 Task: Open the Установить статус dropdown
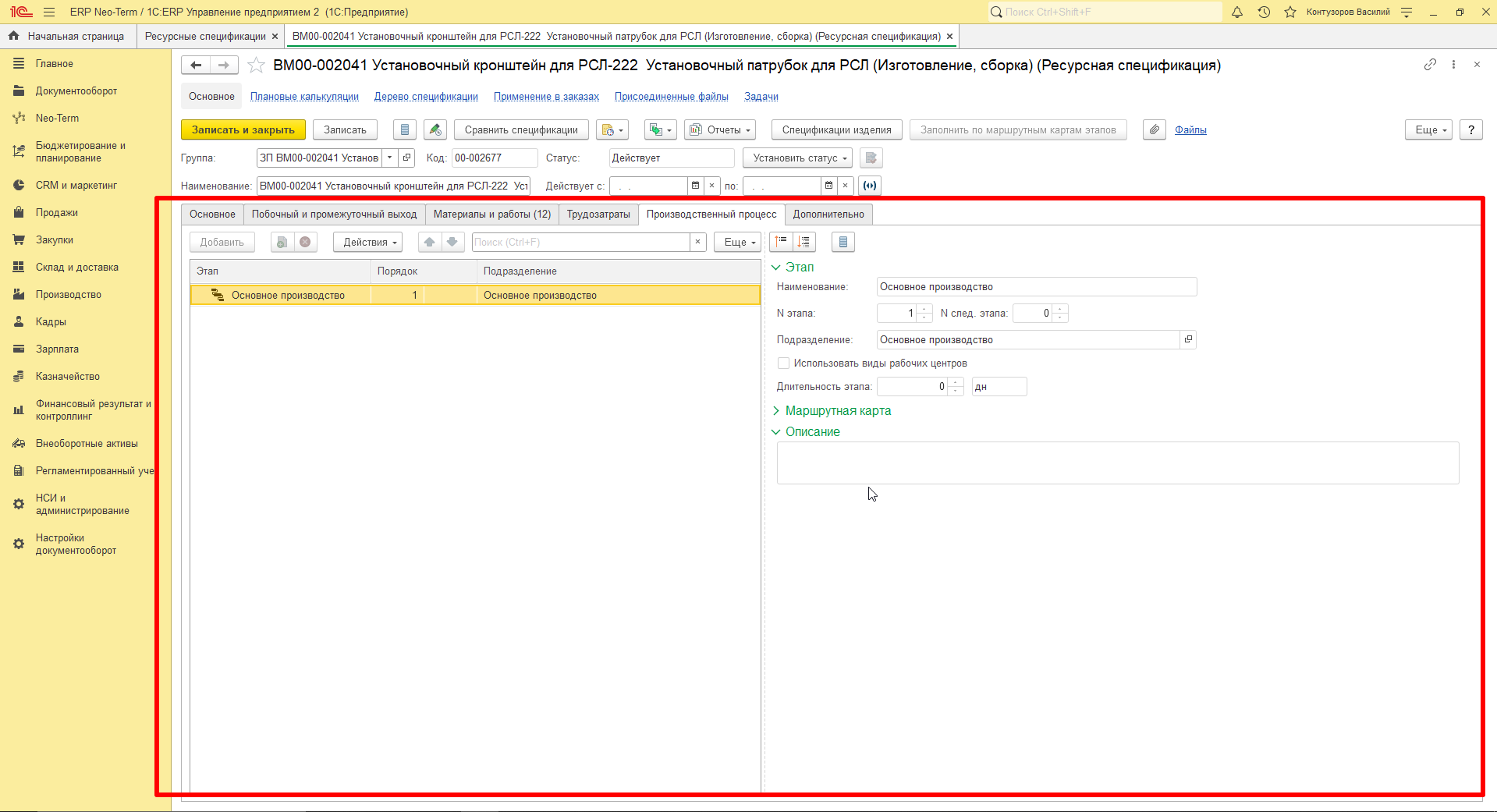800,158
